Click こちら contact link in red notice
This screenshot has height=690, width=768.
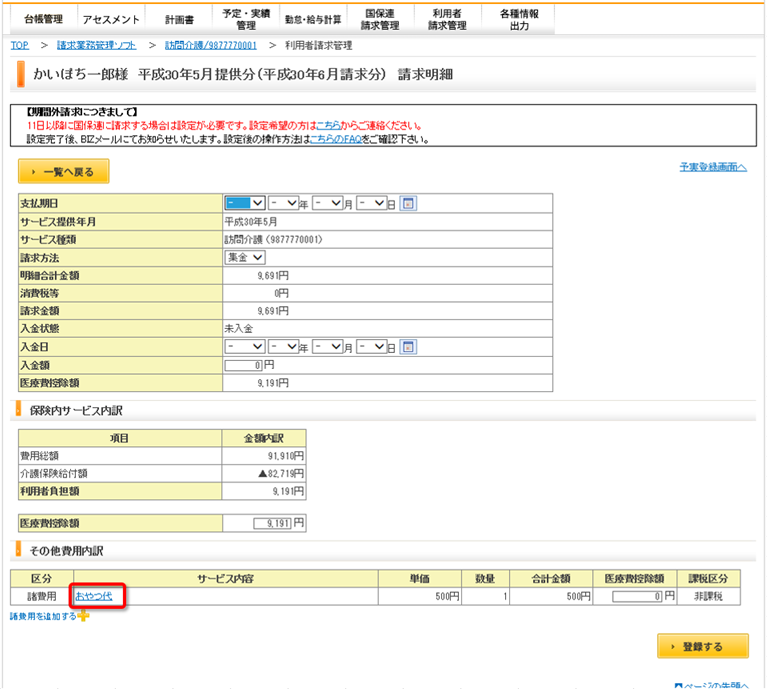coord(328,126)
